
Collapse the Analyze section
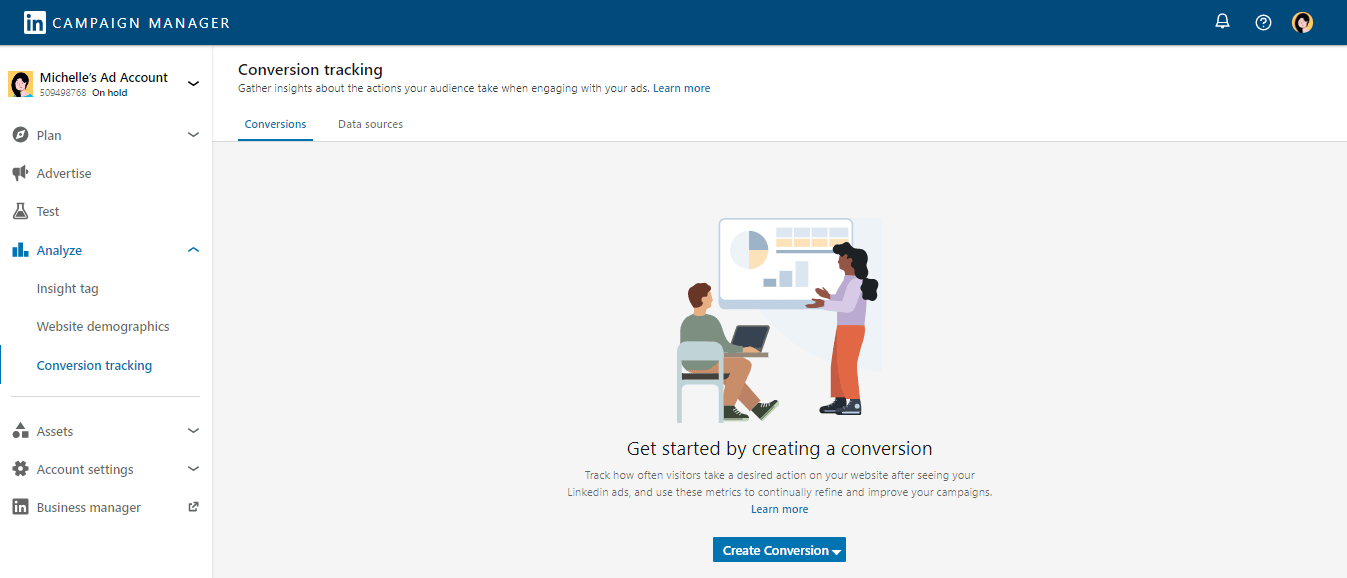point(192,249)
